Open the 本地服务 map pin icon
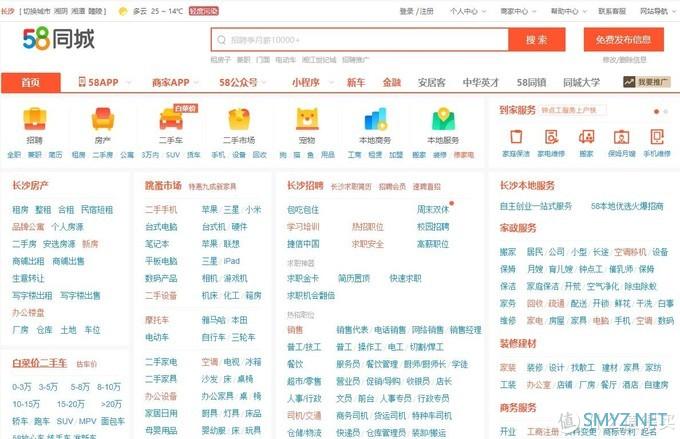Viewport: 680px width, 439px height. click(443, 119)
